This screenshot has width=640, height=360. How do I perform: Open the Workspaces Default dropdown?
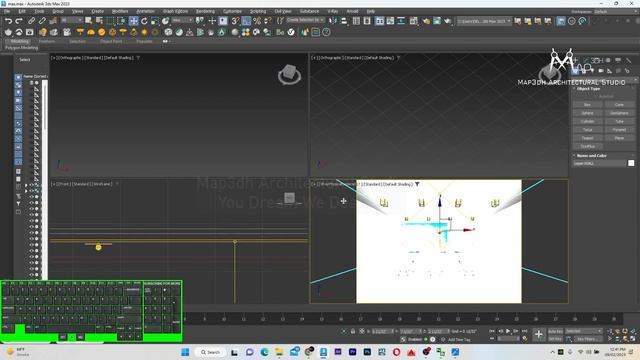[x=616, y=11]
